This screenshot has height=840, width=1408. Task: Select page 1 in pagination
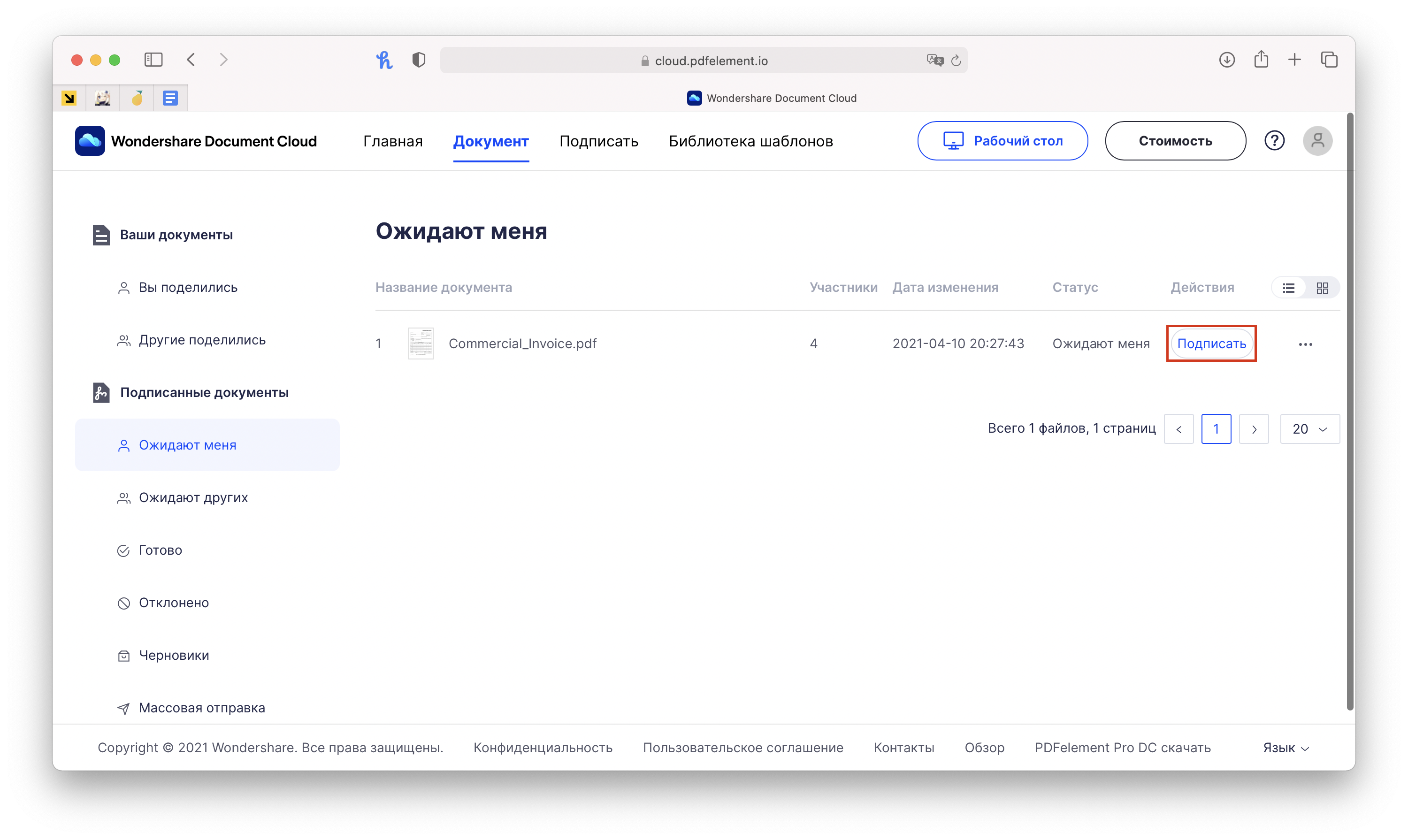(1216, 429)
